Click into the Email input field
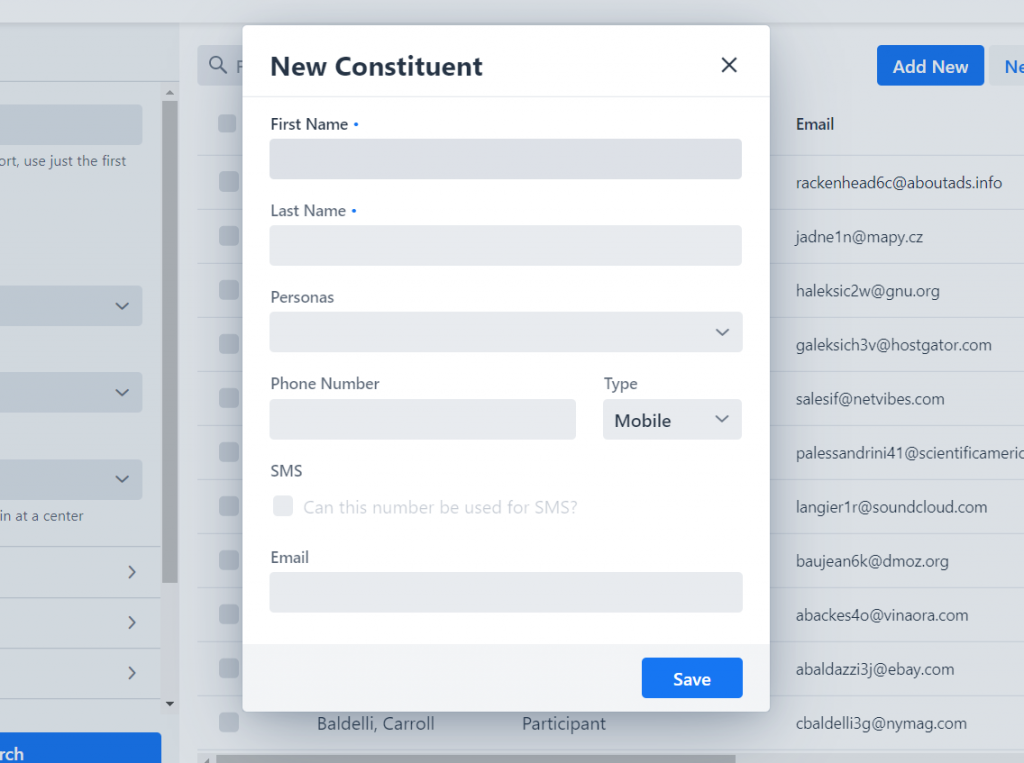The width and height of the screenshot is (1024, 763). point(505,593)
